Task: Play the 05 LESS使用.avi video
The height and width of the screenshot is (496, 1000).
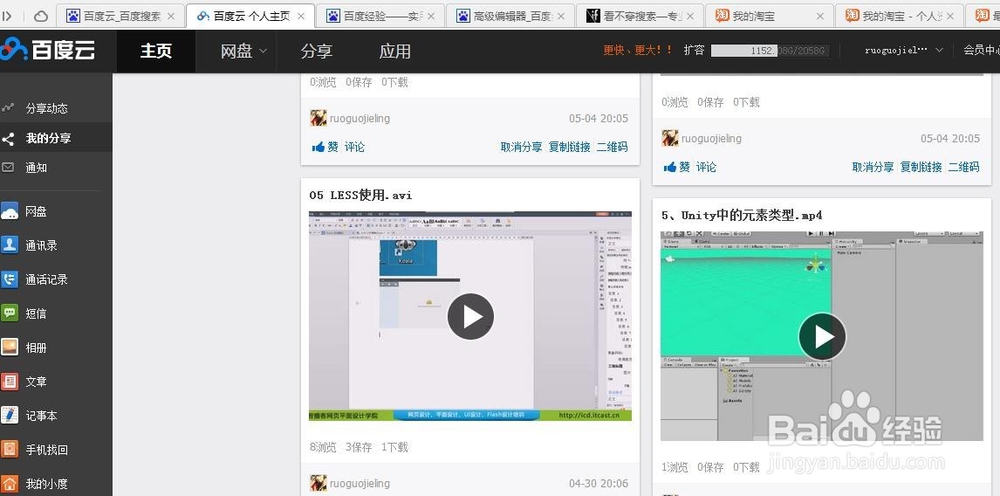Action: click(471, 316)
